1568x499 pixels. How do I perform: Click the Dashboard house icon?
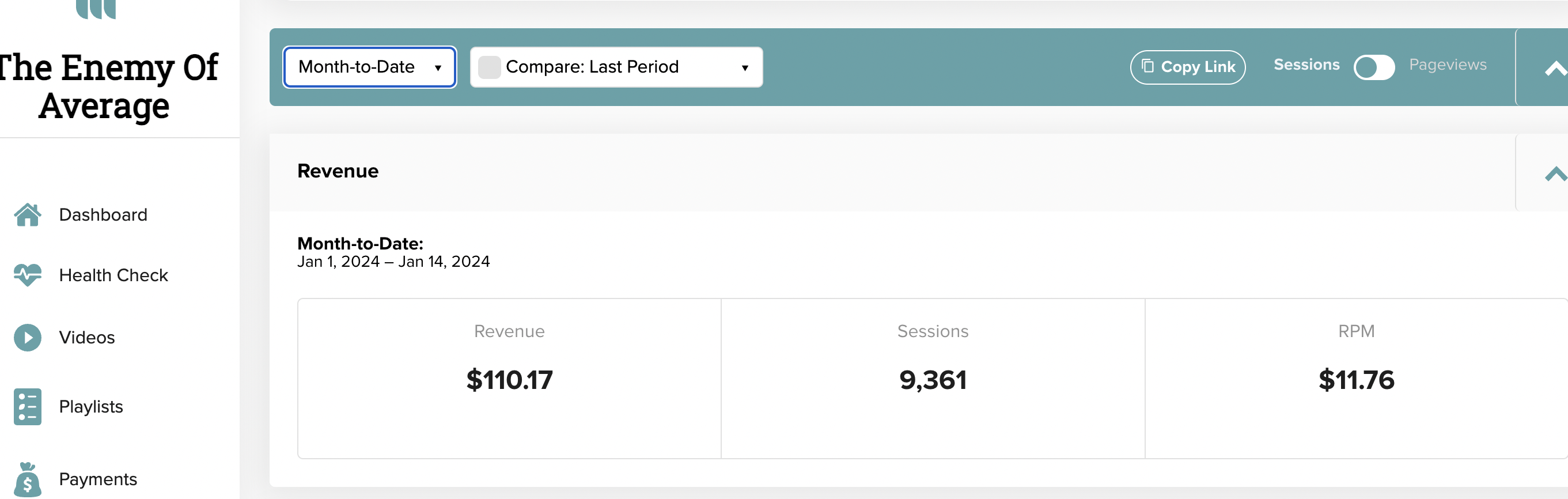tap(28, 215)
